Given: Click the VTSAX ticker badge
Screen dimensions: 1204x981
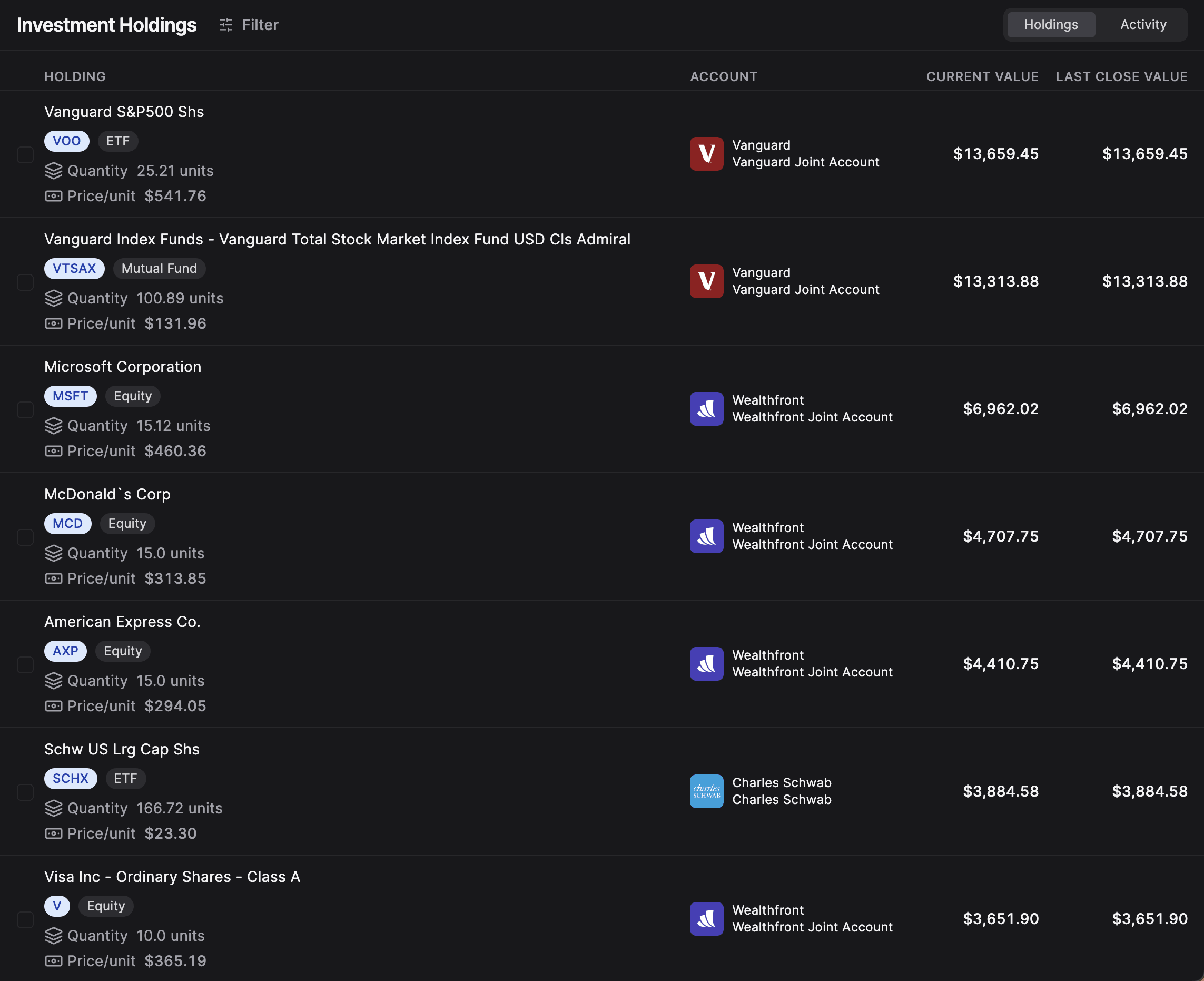Looking at the screenshot, I should pyautogui.click(x=75, y=268).
